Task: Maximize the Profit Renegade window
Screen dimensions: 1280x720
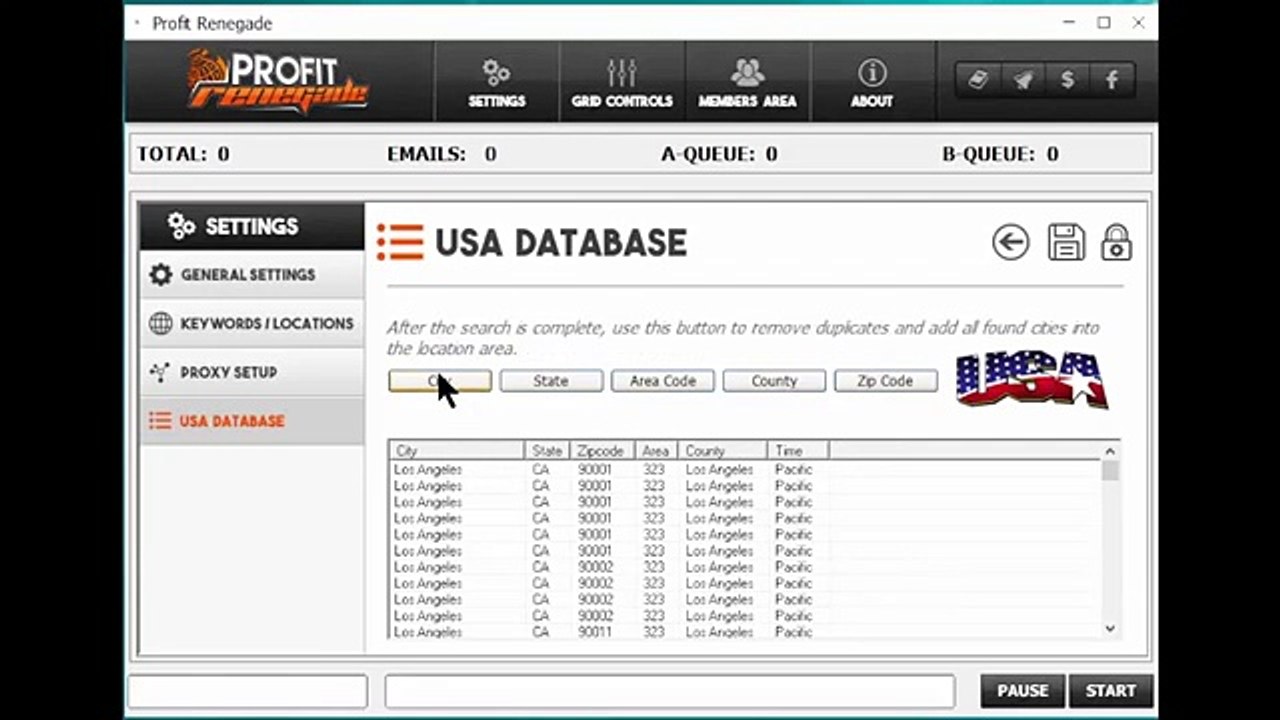Action: pos(1104,22)
